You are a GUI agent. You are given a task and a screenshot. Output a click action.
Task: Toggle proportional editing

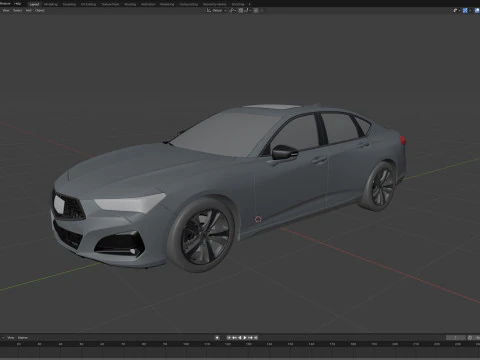[x=256, y=10]
